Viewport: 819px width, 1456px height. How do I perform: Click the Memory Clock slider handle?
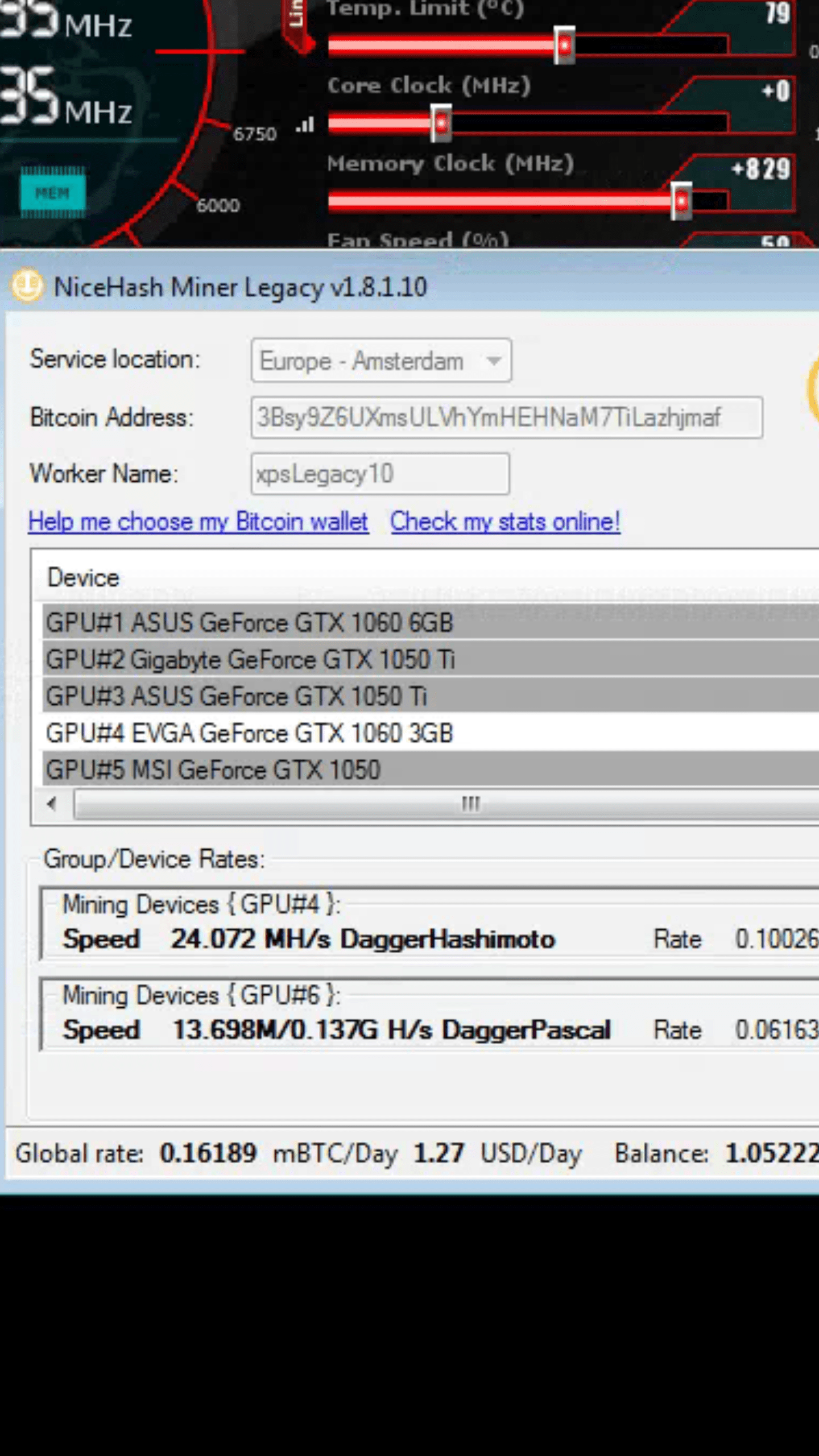[x=681, y=201]
